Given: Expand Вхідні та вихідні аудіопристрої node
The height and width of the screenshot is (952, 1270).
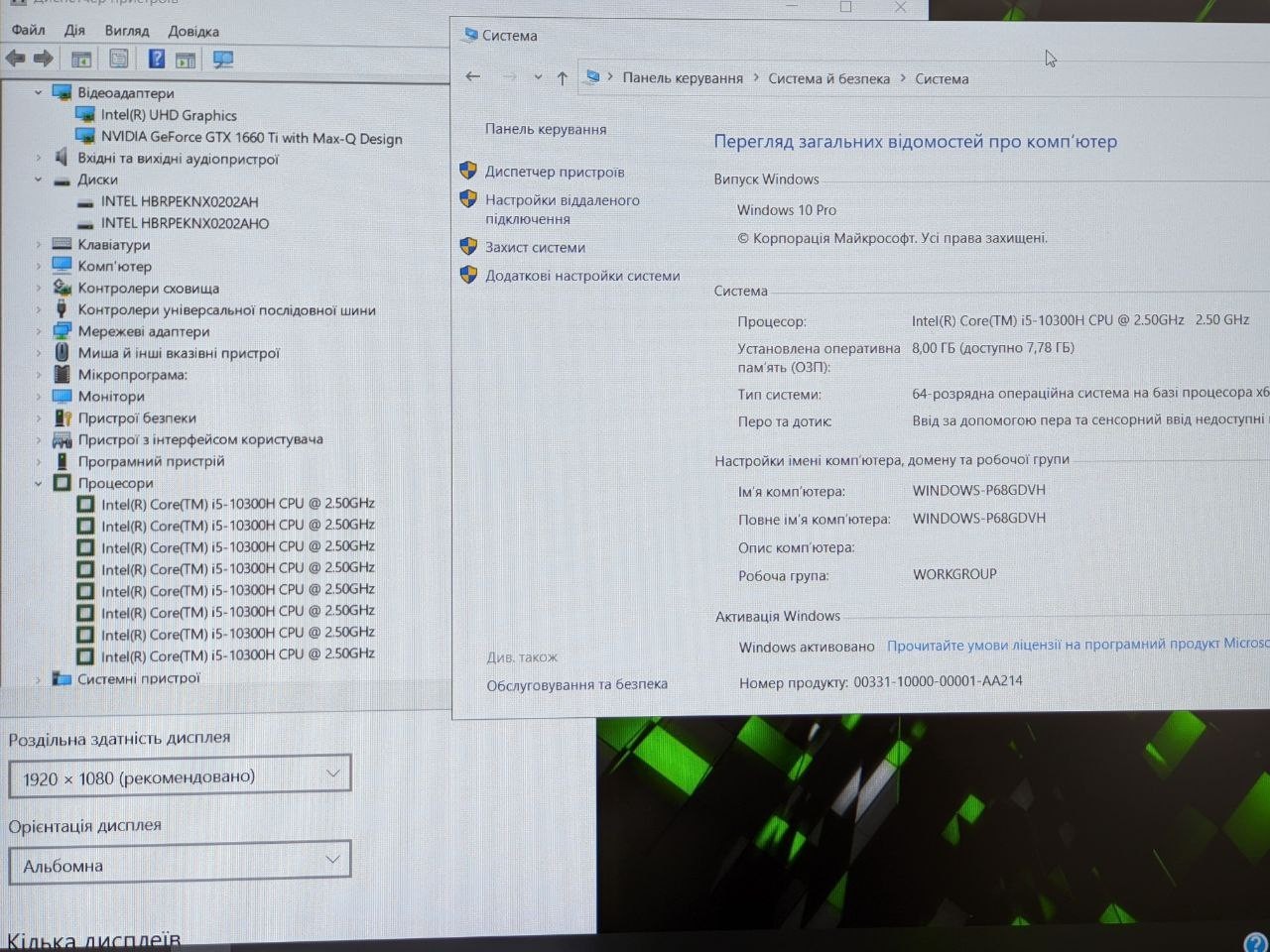Looking at the screenshot, I should pyautogui.click(x=39, y=158).
